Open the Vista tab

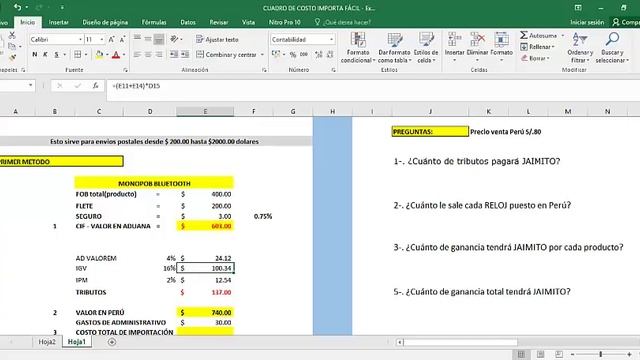[248, 22]
